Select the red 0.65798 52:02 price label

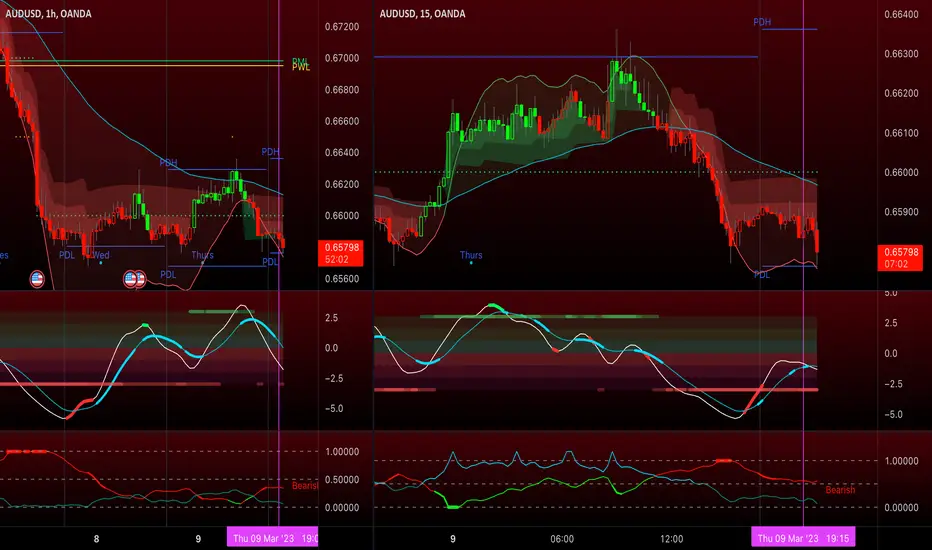click(x=341, y=253)
